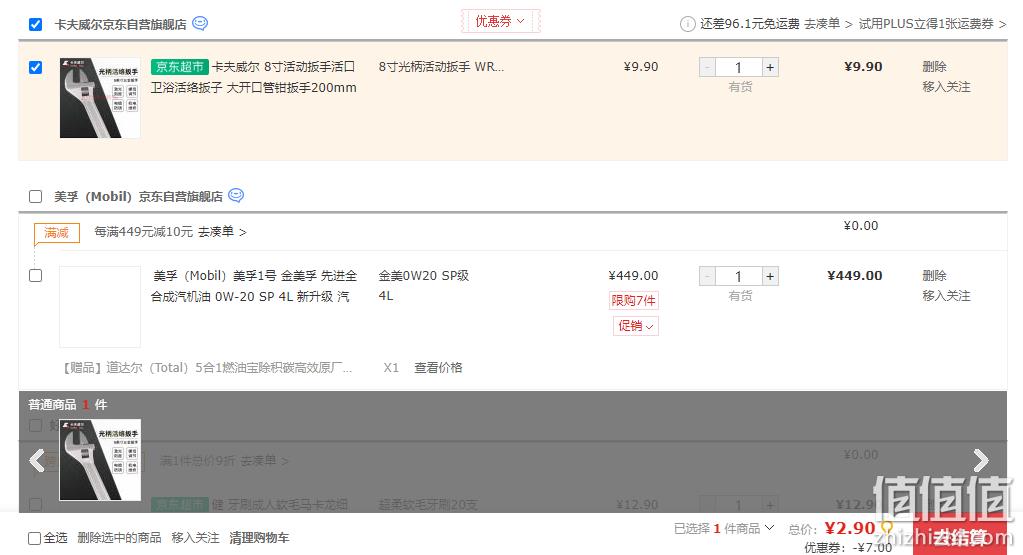Decrease wrench quantity with minus button
1023x555 pixels.
[707, 67]
